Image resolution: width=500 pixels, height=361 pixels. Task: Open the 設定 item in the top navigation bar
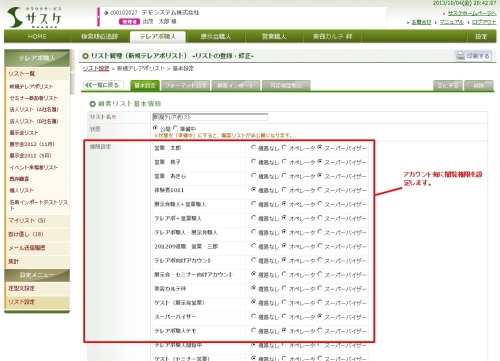[x=481, y=37]
